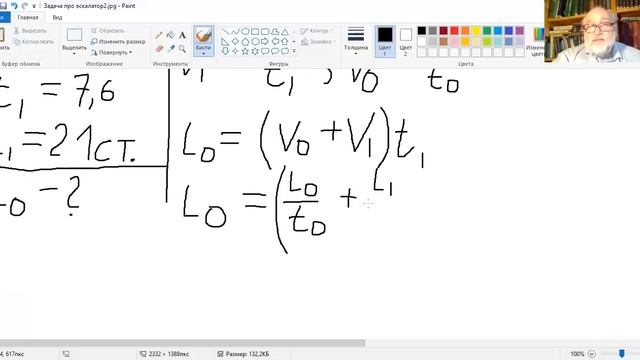Click the rectangular selection box icon
640x360 pixels.
tap(74, 35)
